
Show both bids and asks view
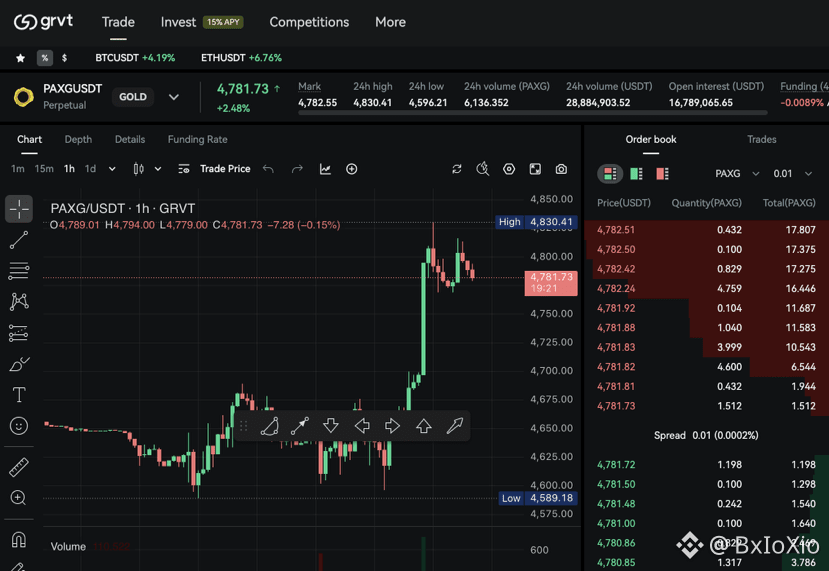[x=610, y=174]
